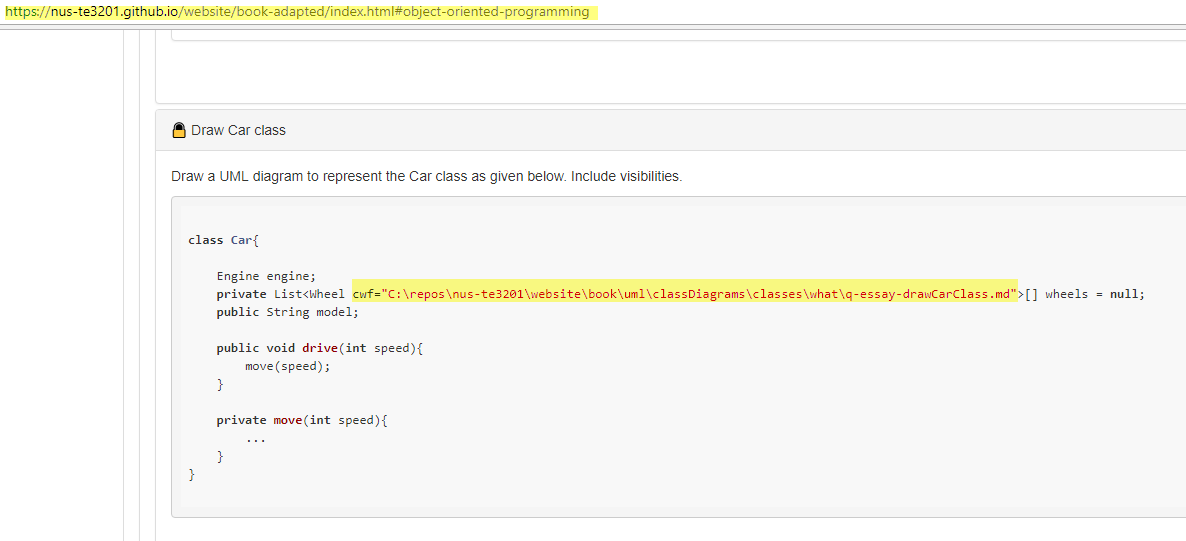Focus the address bar URL
Image resolution: width=1186 pixels, height=541 pixels.
tap(301, 12)
